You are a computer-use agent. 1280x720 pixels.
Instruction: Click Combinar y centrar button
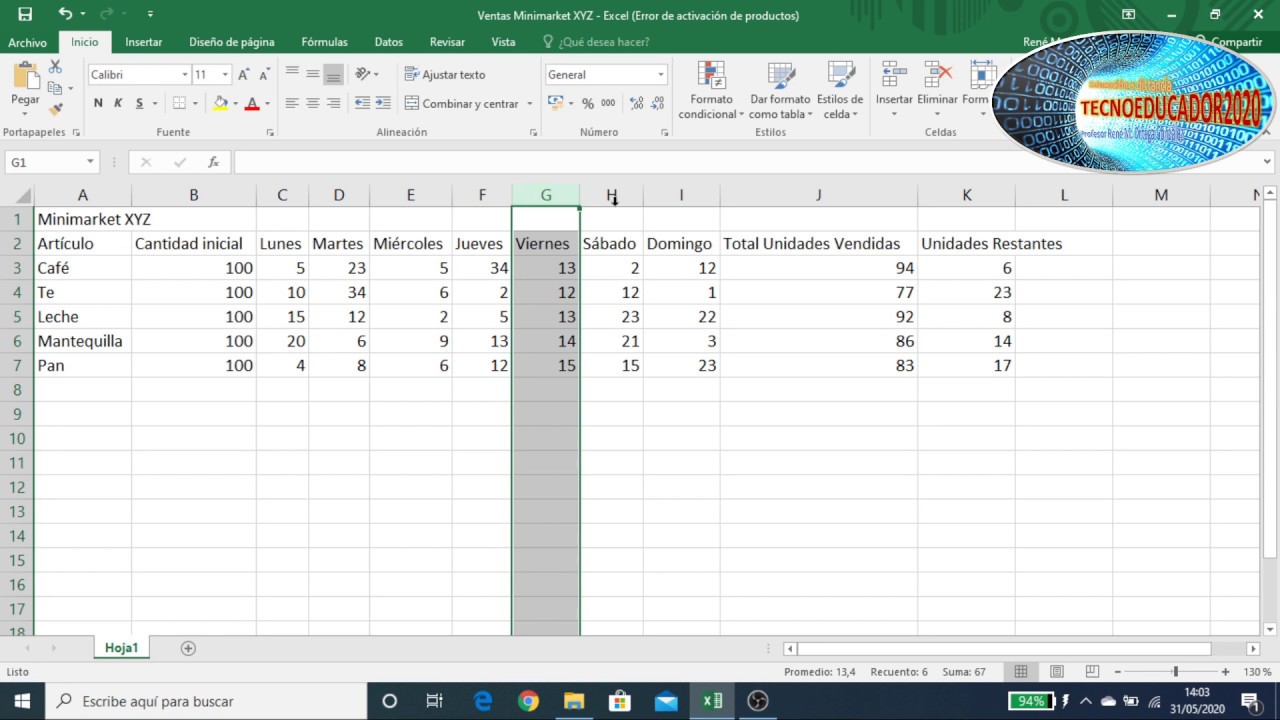[462, 103]
